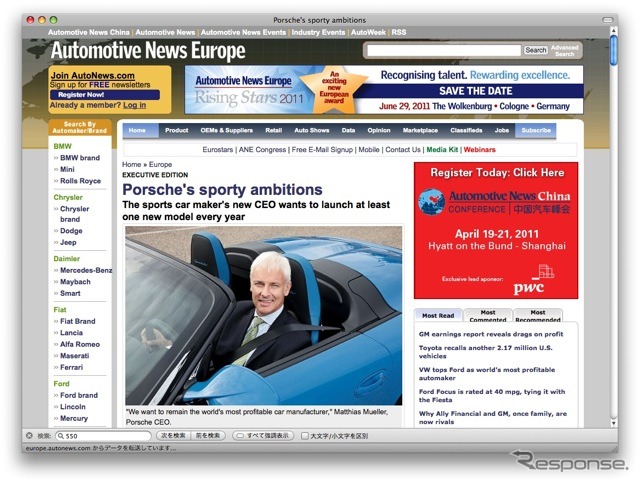Click the Register Today: Click Here ad

496,230
